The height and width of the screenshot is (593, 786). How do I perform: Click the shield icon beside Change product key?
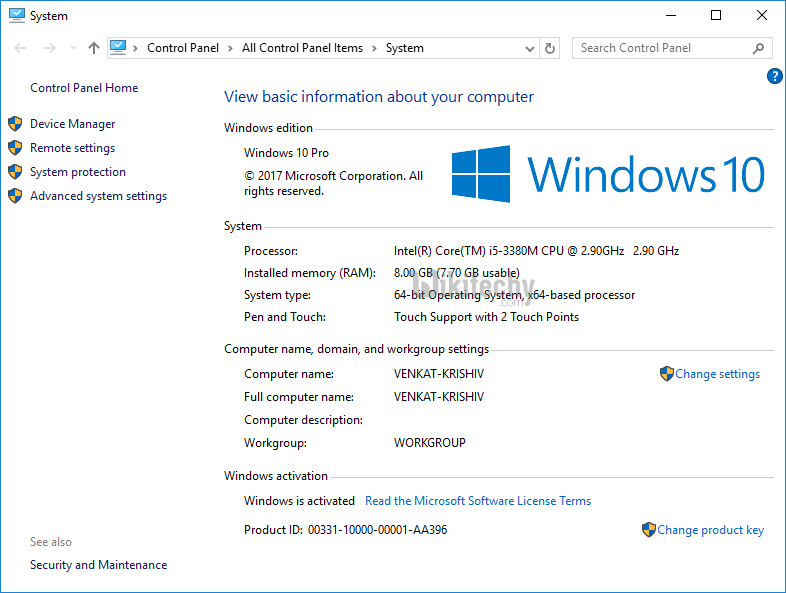pyautogui.click(x=648, y=530)
